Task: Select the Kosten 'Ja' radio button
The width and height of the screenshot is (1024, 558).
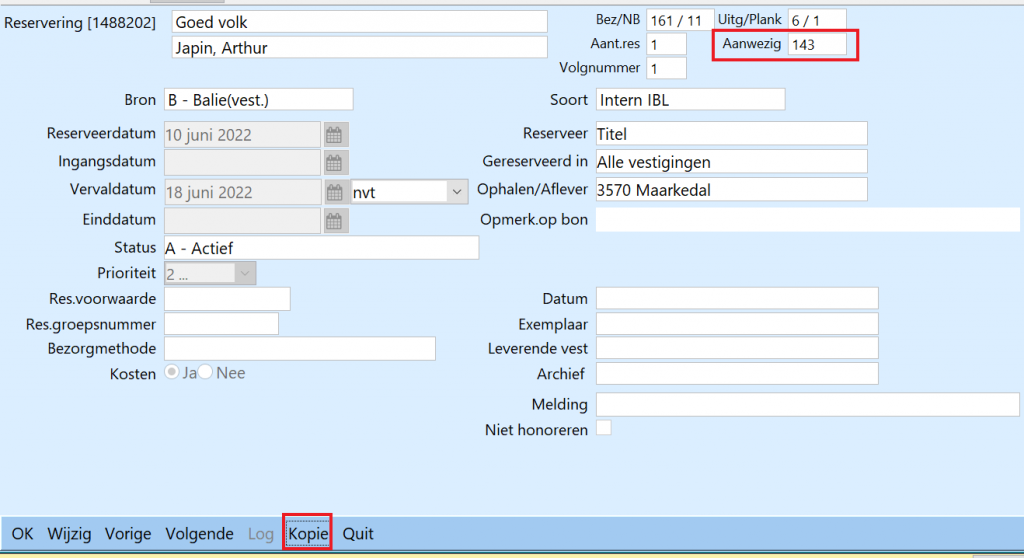Action: pyautogui.click(x=172, y=372)
